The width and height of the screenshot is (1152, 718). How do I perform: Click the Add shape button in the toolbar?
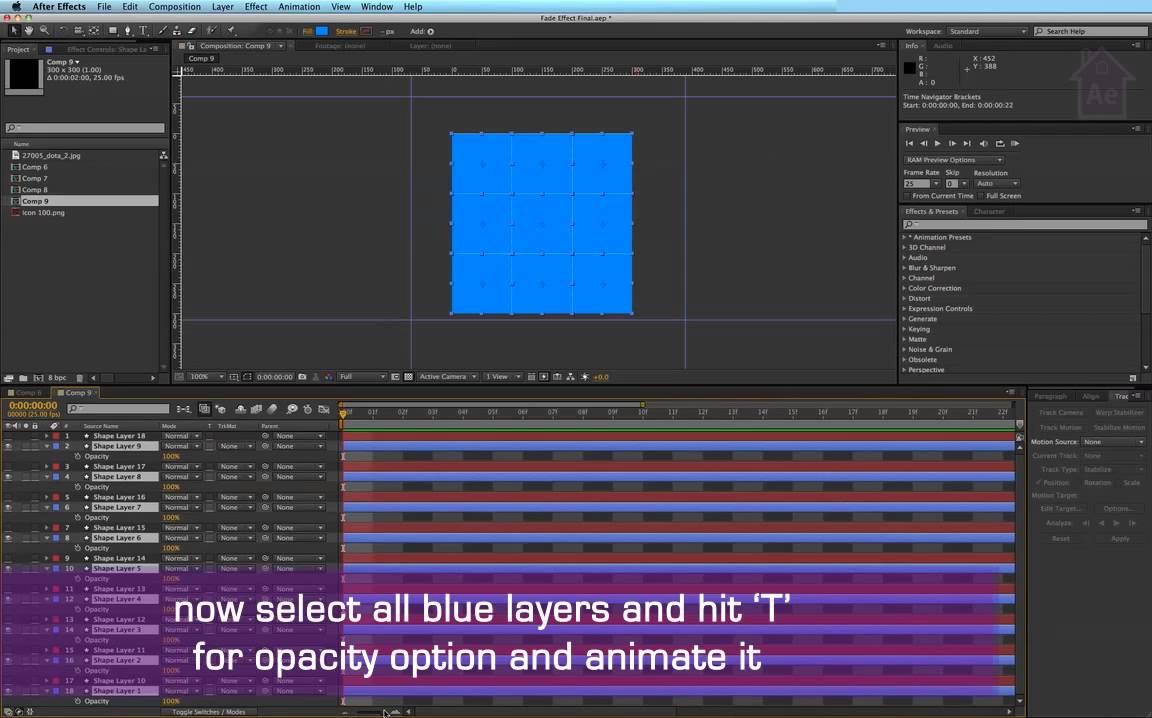point(431,32)
